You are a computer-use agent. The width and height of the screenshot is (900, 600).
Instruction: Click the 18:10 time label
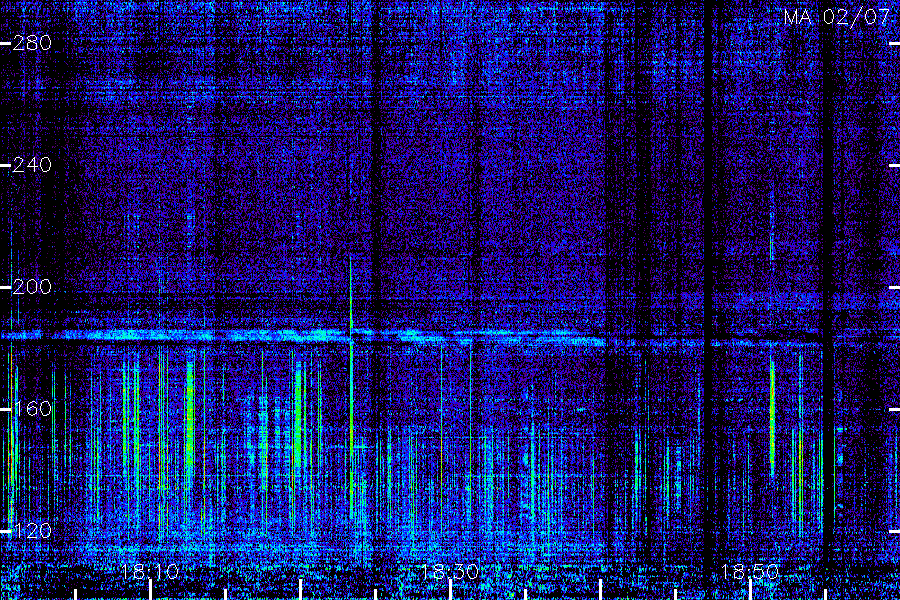(150, 571)
